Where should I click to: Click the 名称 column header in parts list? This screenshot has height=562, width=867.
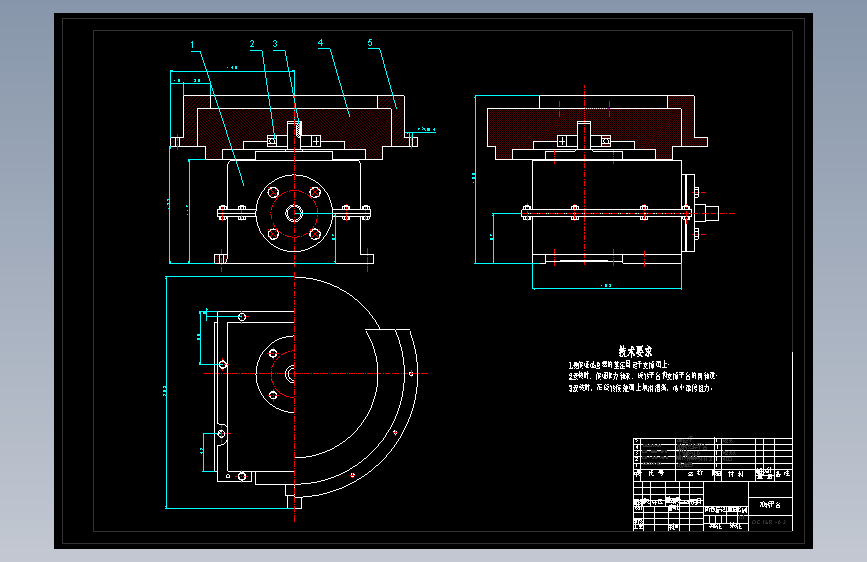695,474
